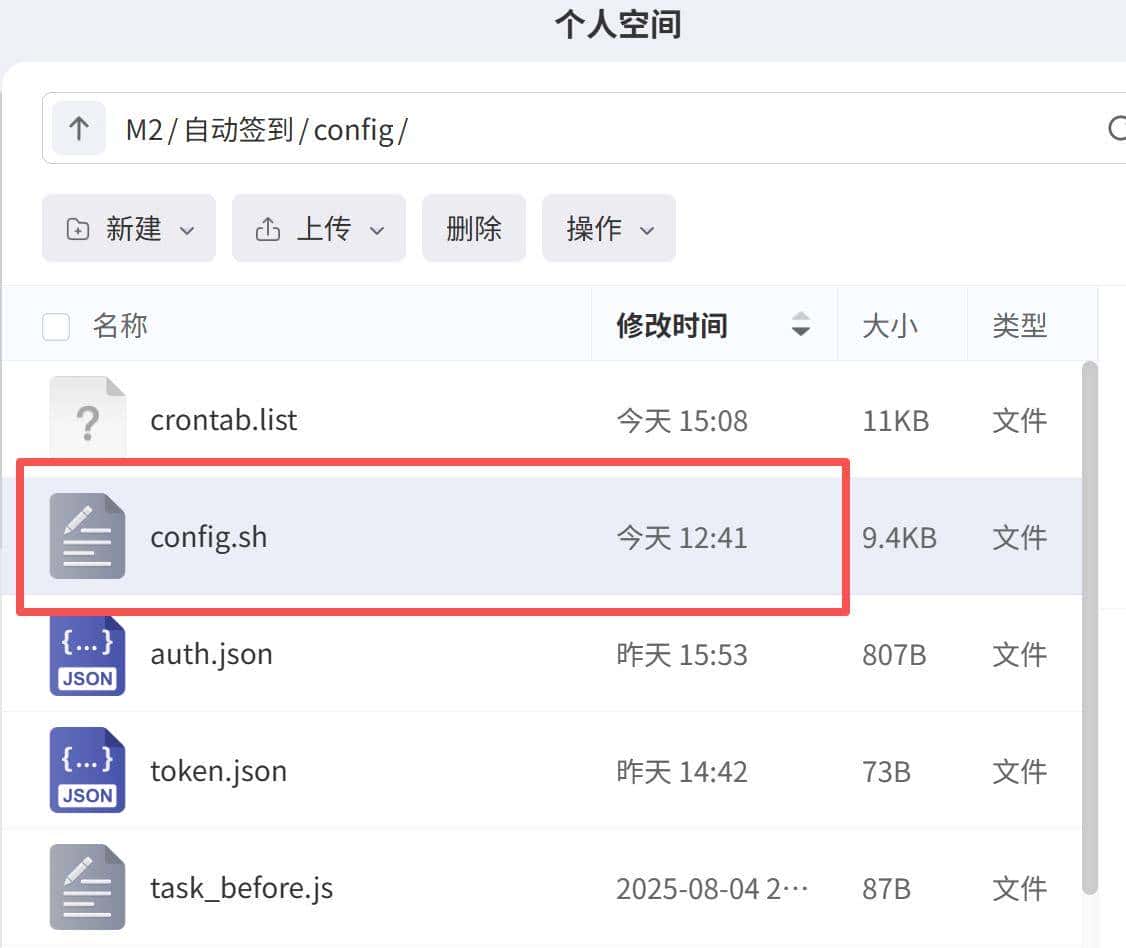Select the token.json file name
The image size is (1126, 948).
pyautogui.click(x=218, y=770)
